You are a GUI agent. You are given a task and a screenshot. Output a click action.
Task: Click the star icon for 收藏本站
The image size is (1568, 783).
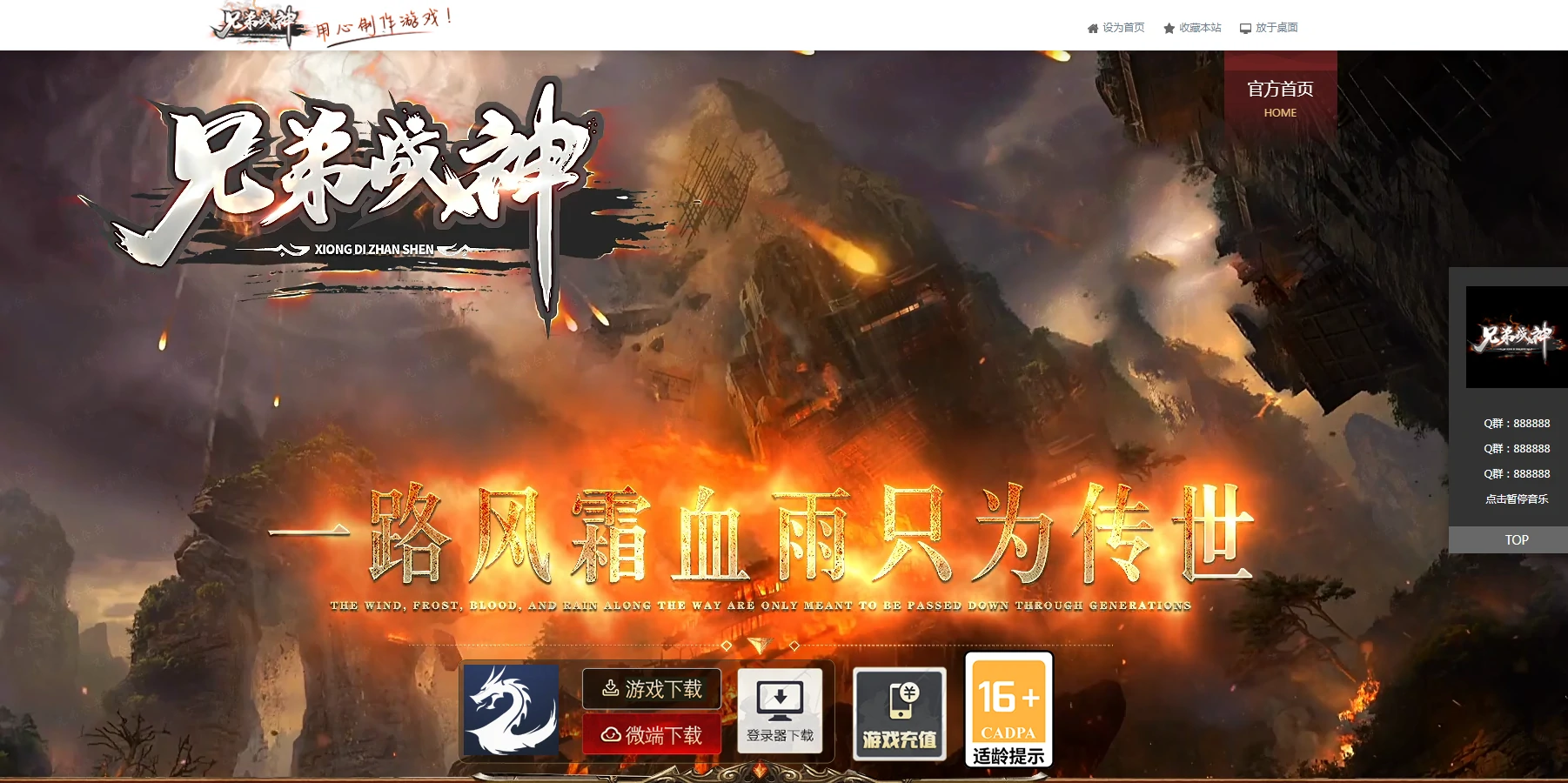[1168, 27]
